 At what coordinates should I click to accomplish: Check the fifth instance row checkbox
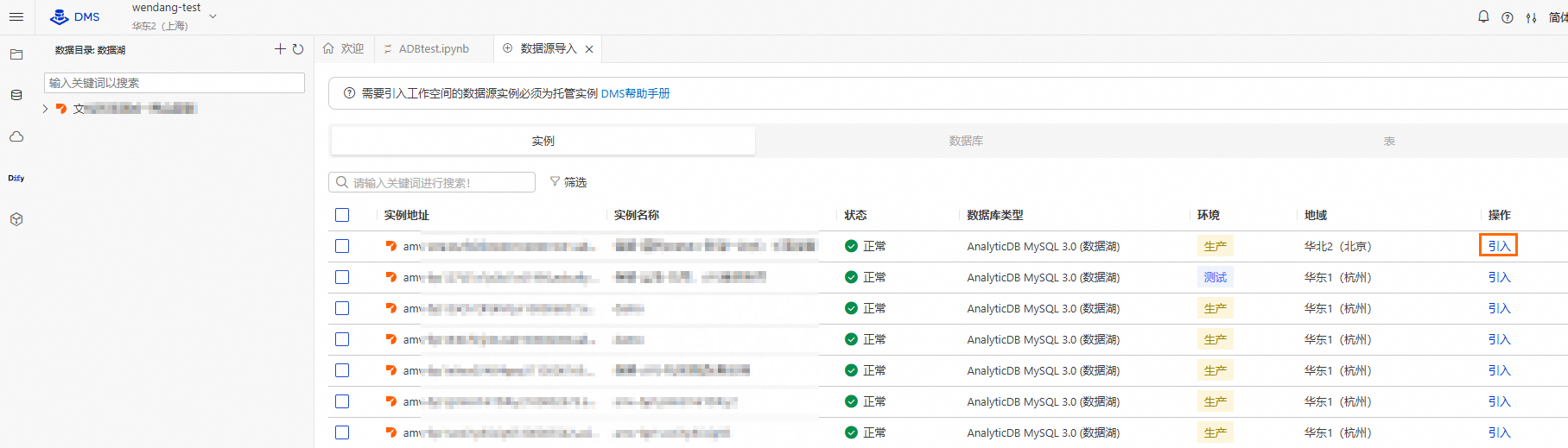point(342,370)
